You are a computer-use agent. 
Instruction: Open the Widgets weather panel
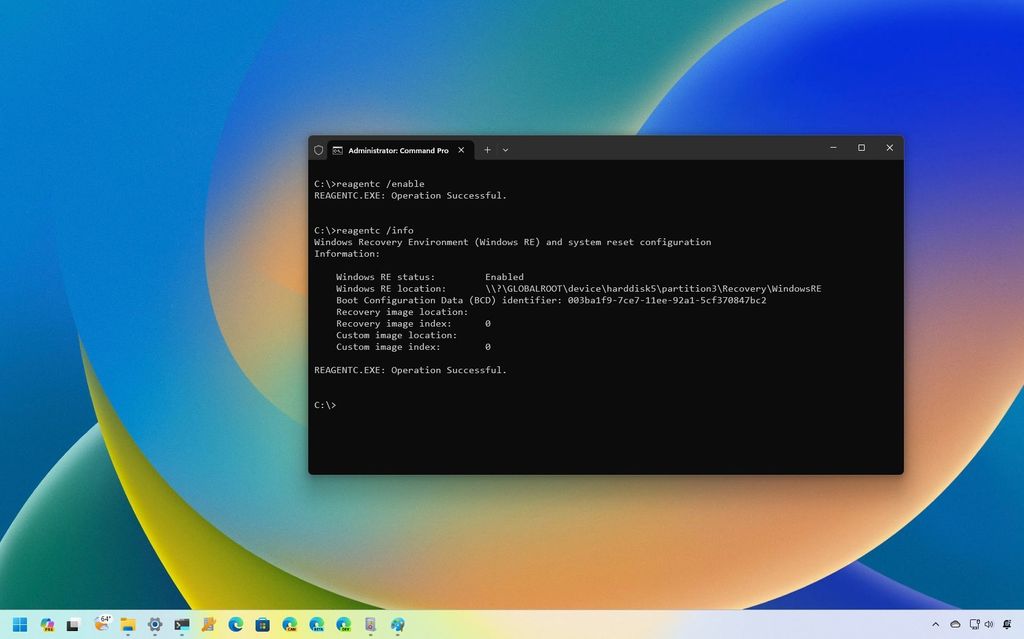(x=101, y=625)
